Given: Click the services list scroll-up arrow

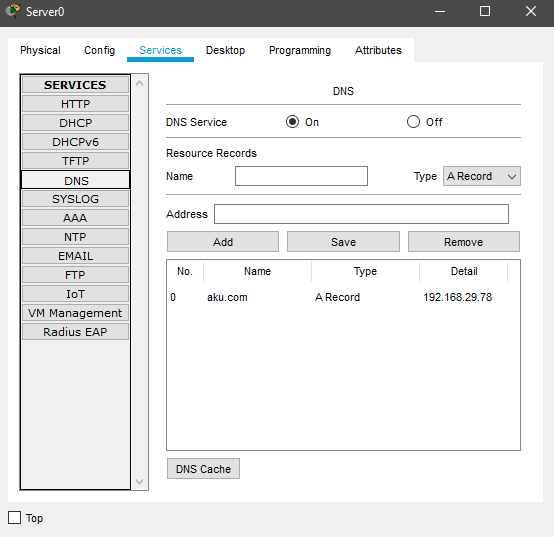Looking at the screenshot, I should (140, 83).
